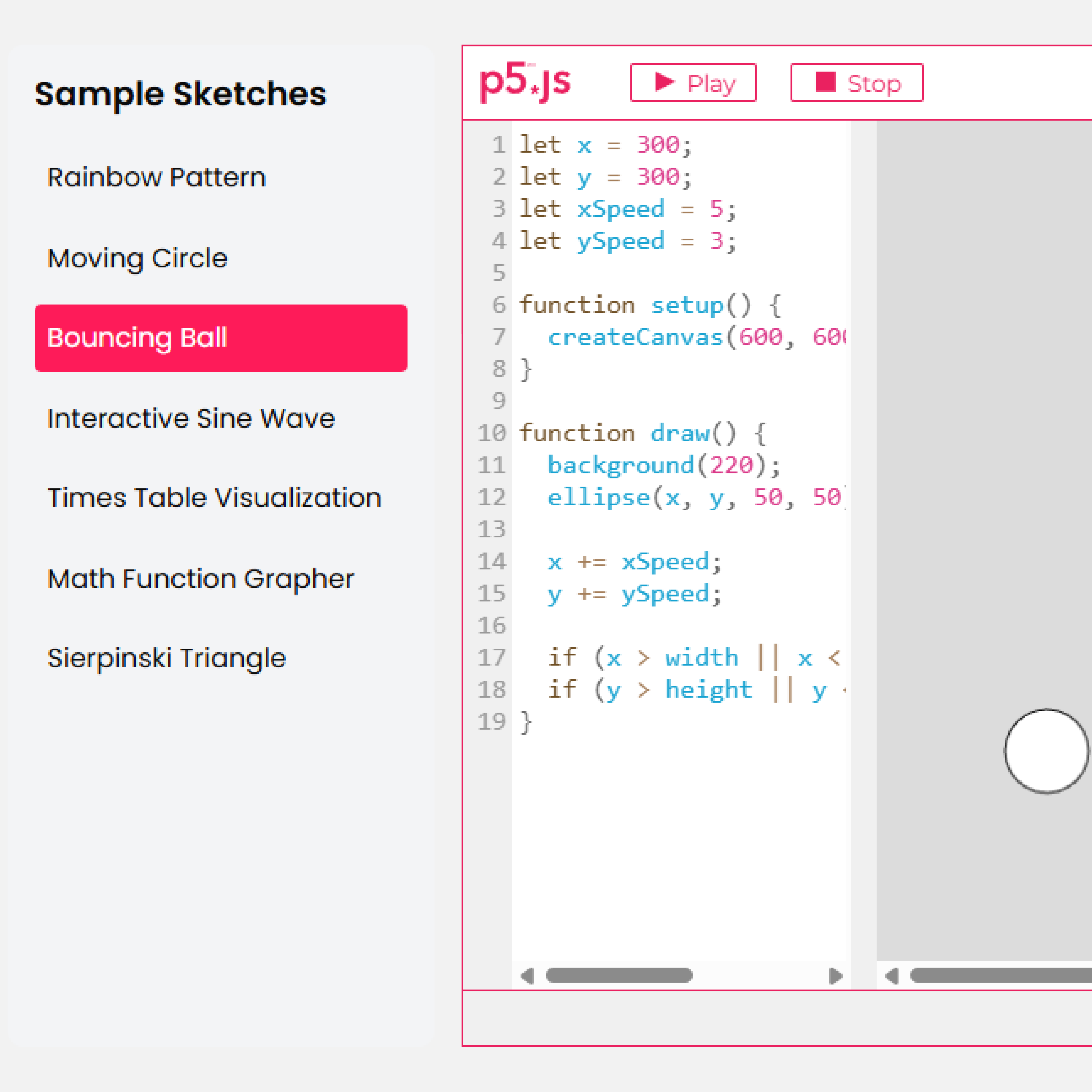The width and height of the screenshot is (1092, 1092).
Task: Click the code editor horizontal scrollbar thumb
Action: click(x=619, y=975)
